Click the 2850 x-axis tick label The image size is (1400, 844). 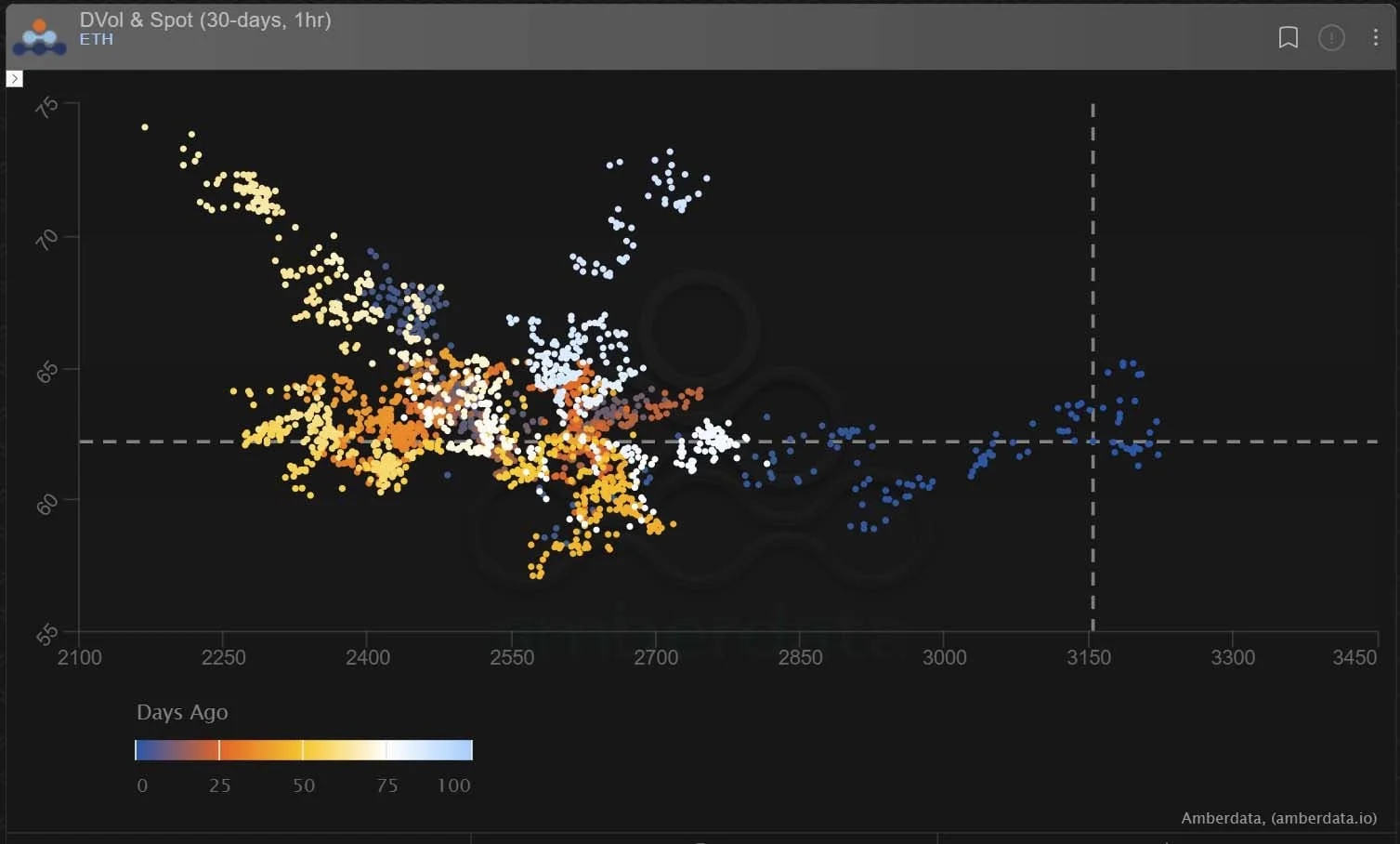[800, 657]
